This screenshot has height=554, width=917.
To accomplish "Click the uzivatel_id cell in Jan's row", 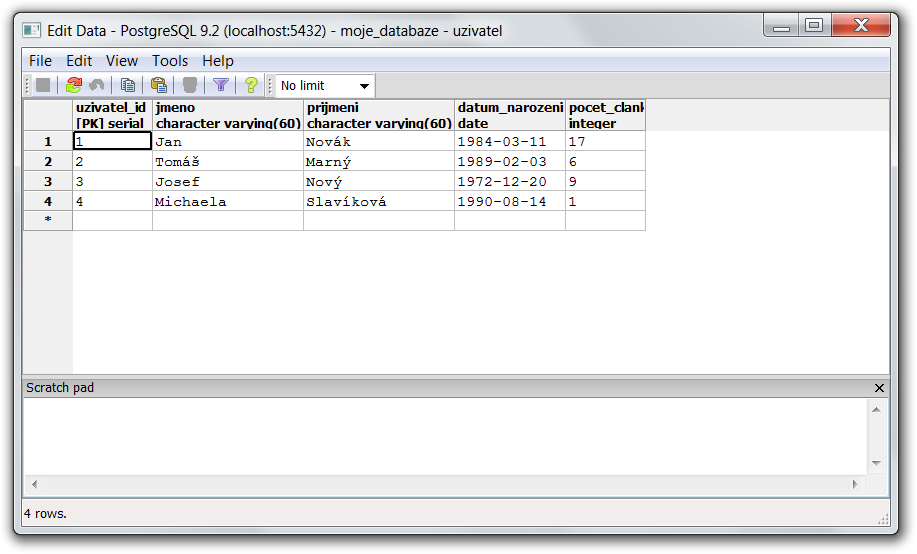I will (112, 142).
